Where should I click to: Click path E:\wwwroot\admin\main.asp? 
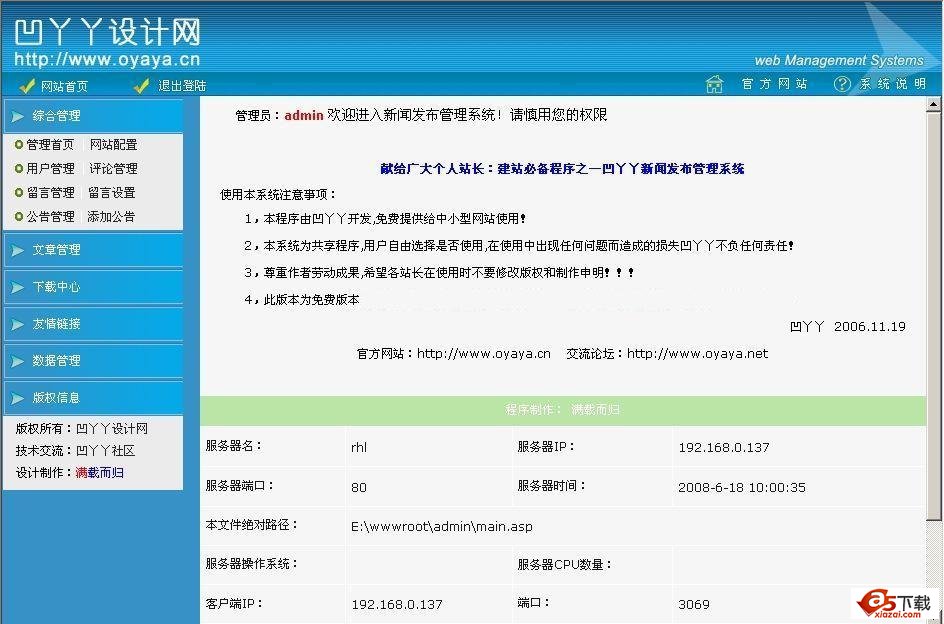[442, 526]
